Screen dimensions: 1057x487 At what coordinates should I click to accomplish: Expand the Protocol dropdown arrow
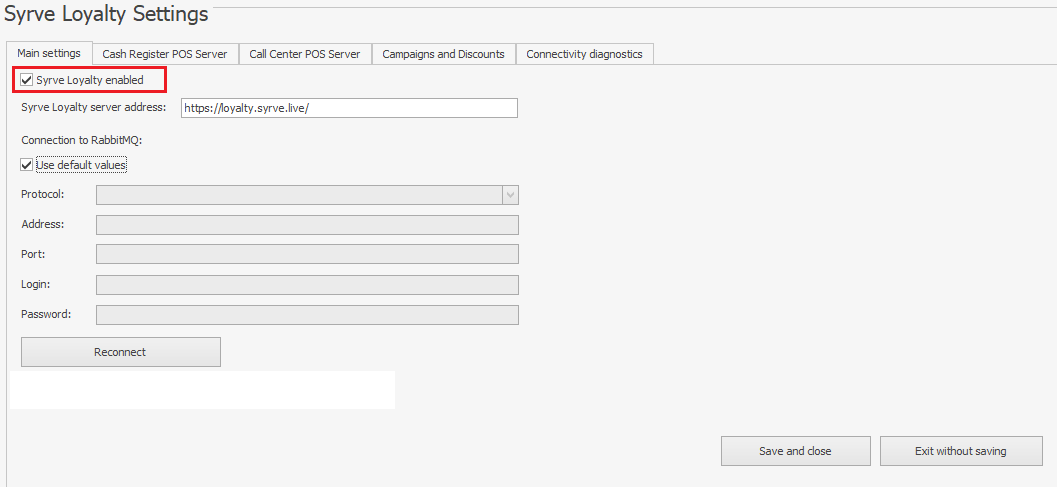[510, 195]
